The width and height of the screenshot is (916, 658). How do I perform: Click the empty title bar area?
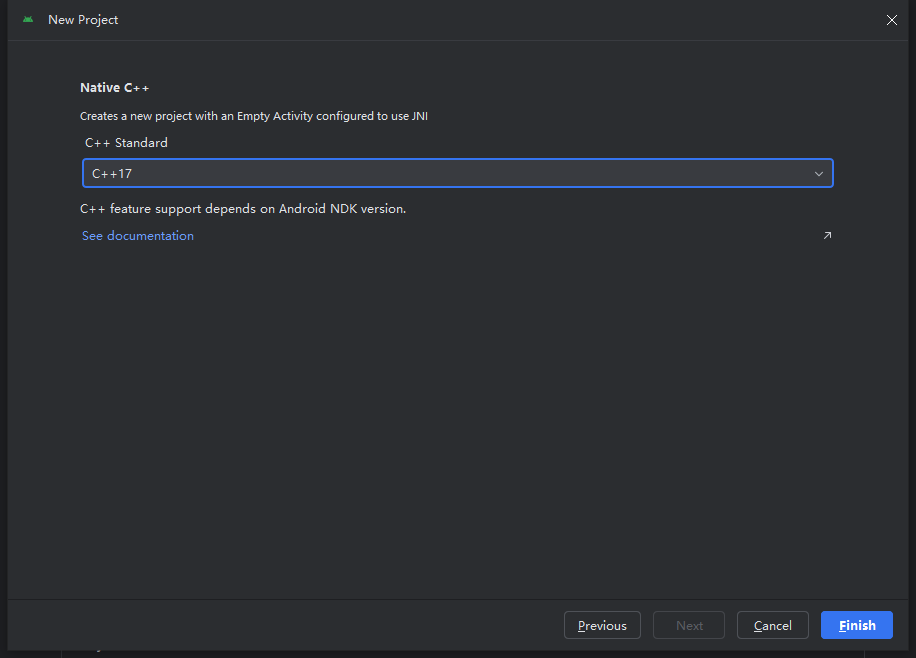(x=500, y=20)
